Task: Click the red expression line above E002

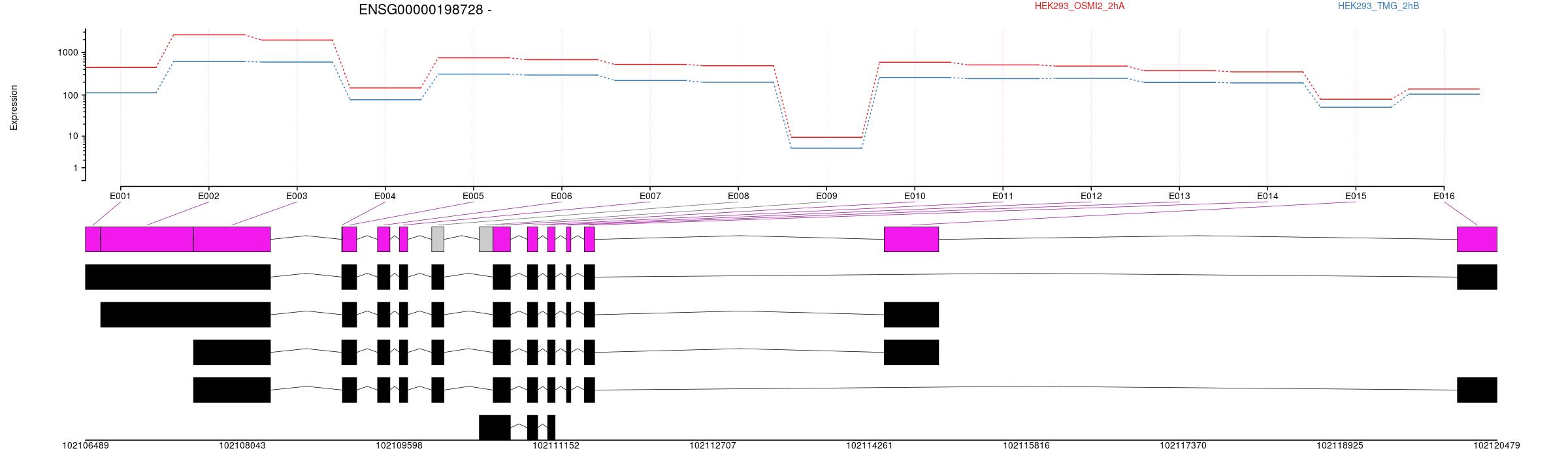Action: pyautogui.click(x=208, y=35)
